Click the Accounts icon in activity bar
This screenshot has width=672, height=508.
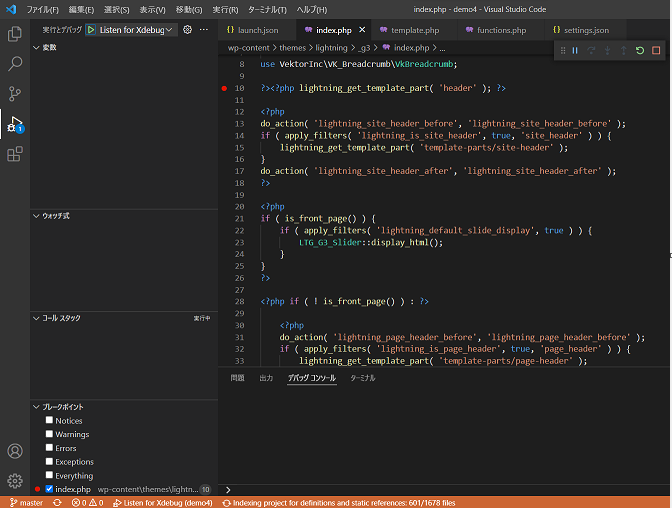pos(15,452)
